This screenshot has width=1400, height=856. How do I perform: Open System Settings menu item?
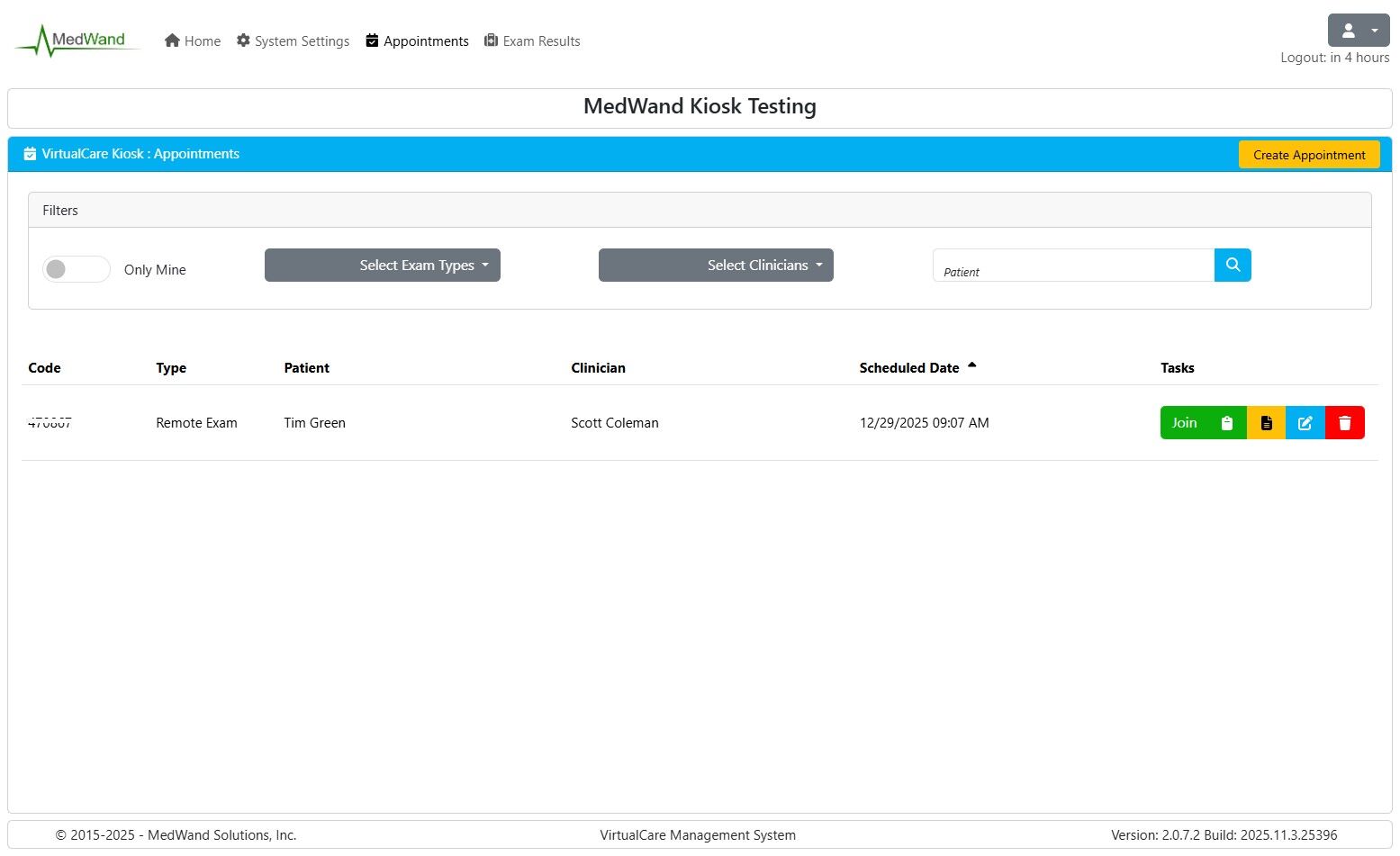tap(293, 41)
